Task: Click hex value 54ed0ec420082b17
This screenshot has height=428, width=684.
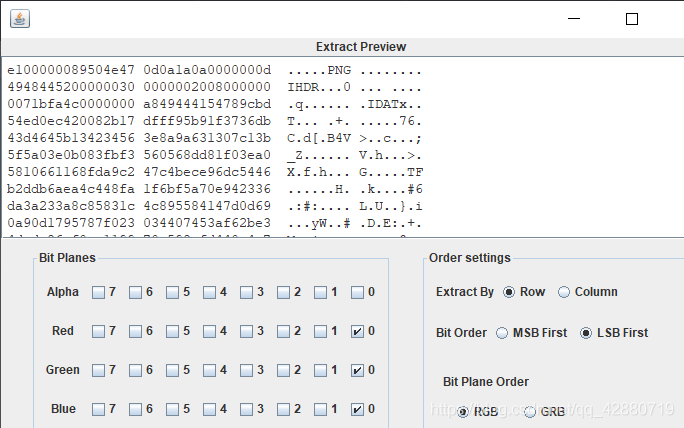Action: [x=71, y=121]
